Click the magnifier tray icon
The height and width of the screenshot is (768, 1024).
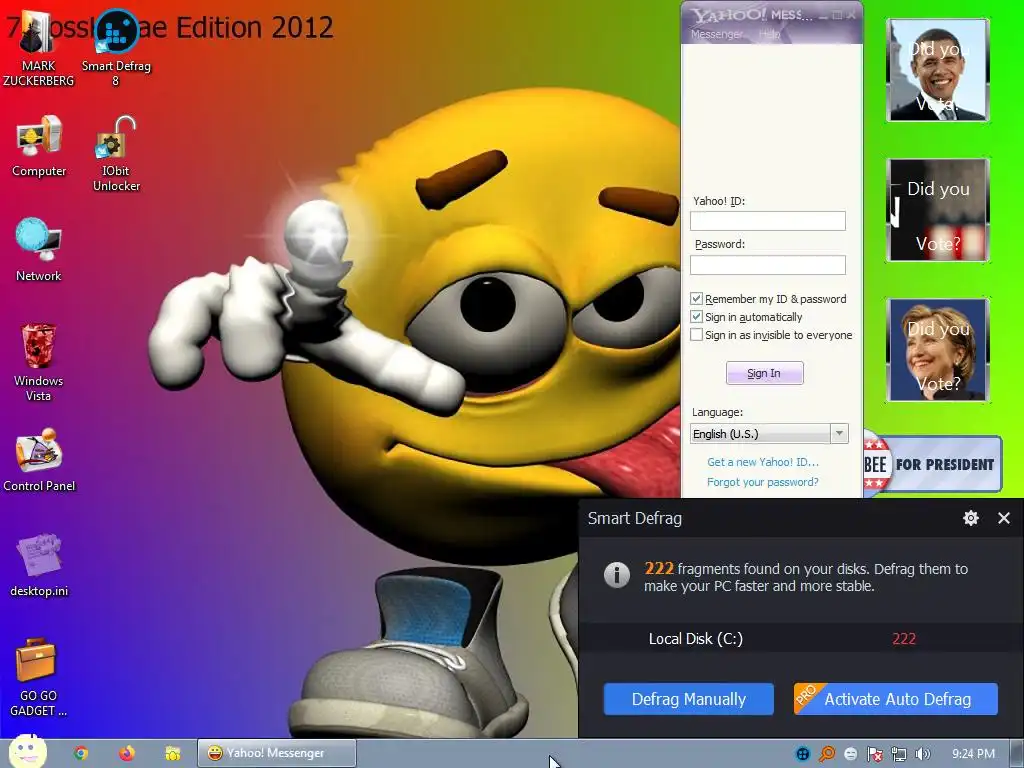827,754
